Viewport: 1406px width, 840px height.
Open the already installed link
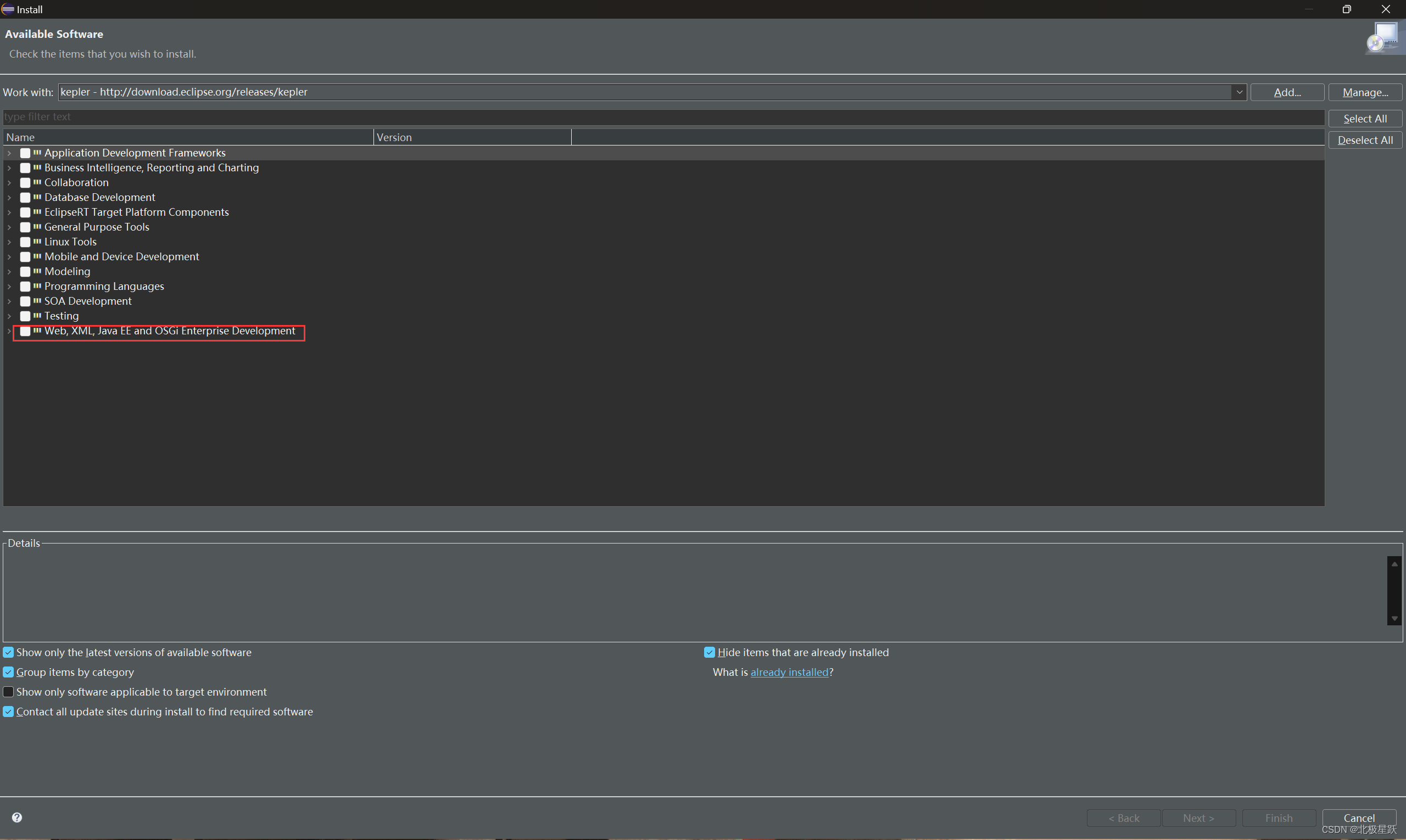(789, 672)
